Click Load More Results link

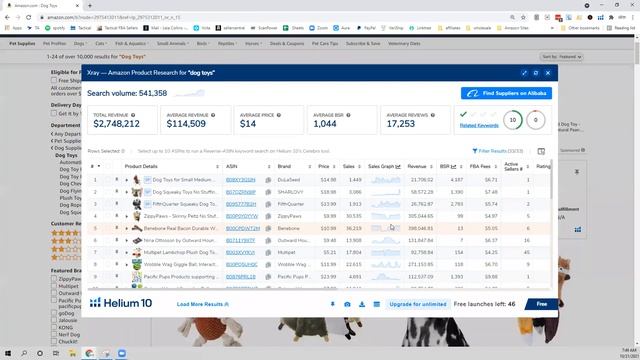tap(202, 304)
